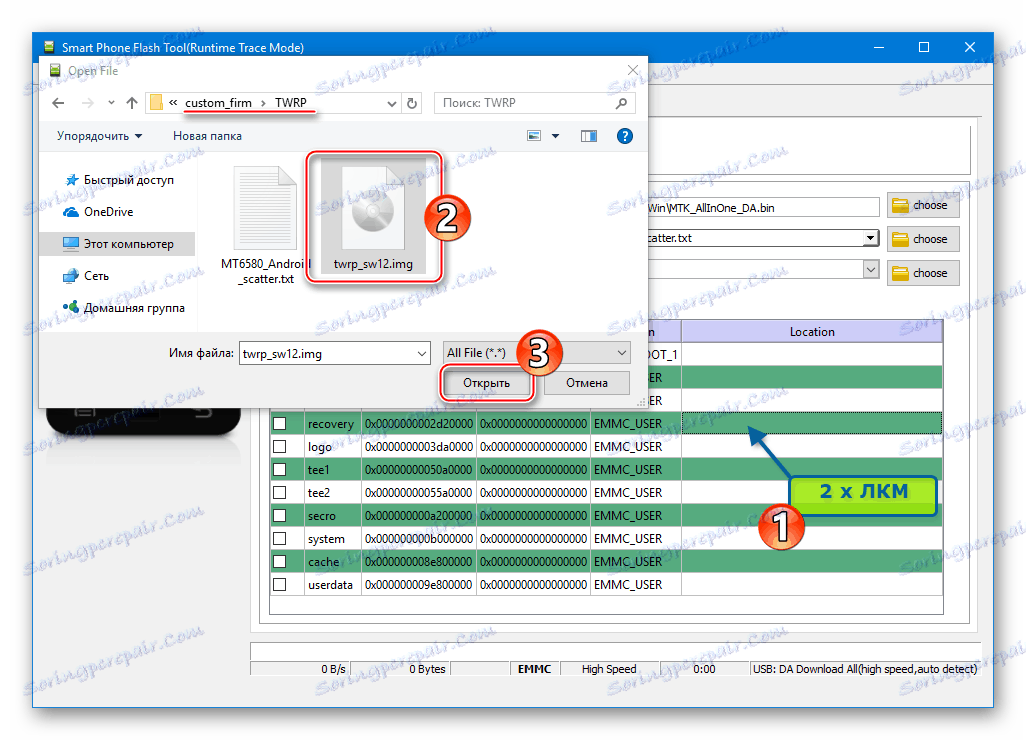
Task: Minimize the Flash Tool window
Action: click(879, 47)
